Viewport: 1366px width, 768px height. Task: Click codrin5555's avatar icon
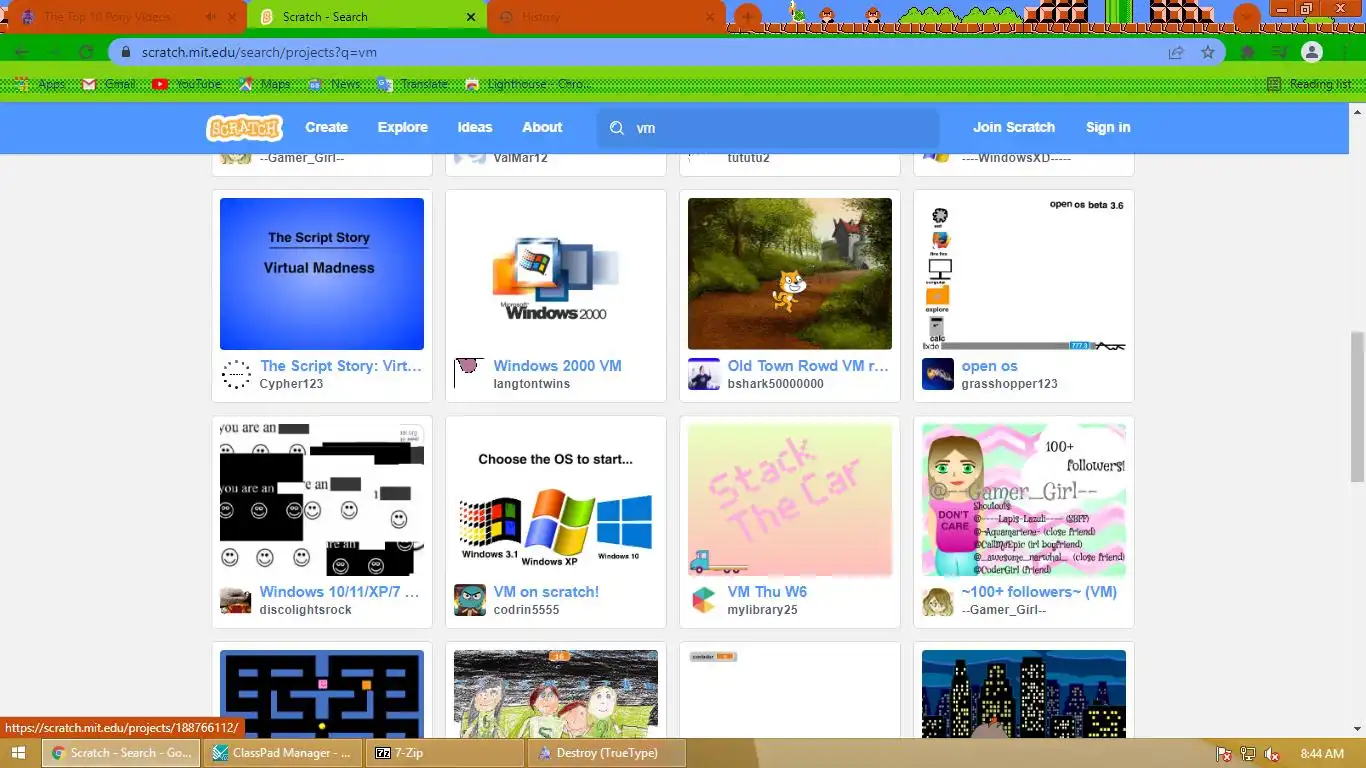pos(470,600)
